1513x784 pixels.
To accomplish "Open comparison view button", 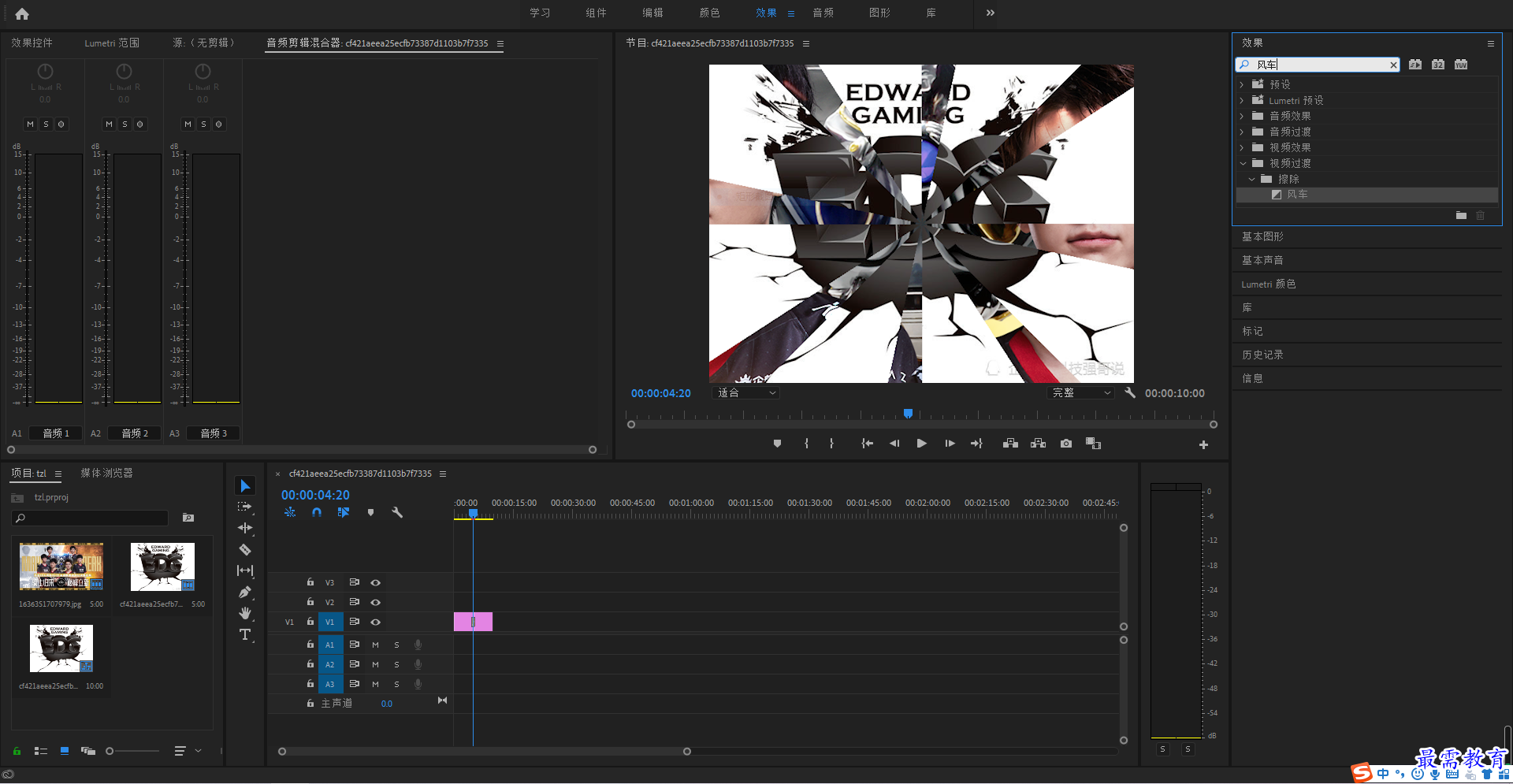I will coord(1093,444).
